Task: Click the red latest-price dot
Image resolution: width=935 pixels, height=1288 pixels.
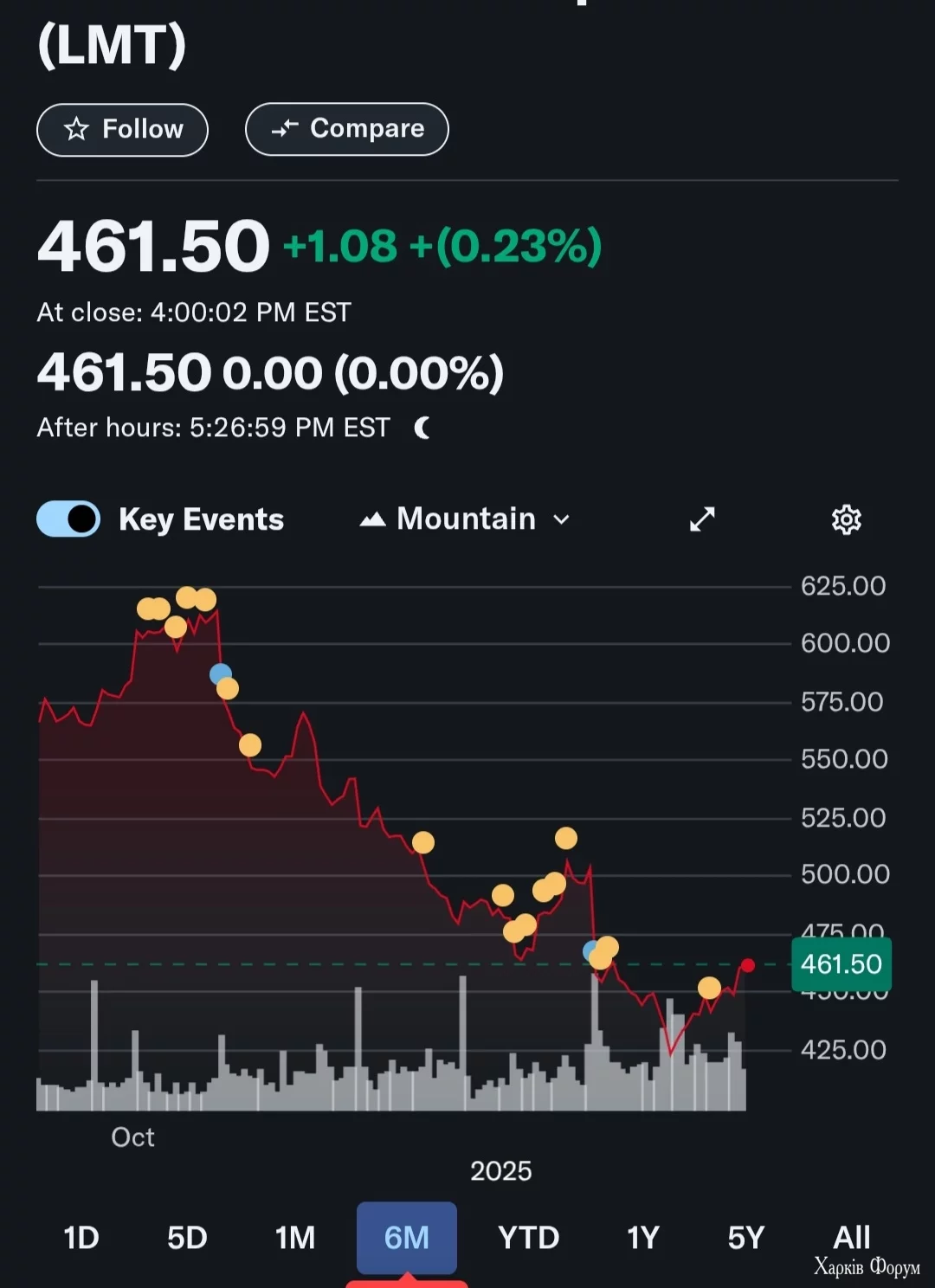Action: [748, 965]
